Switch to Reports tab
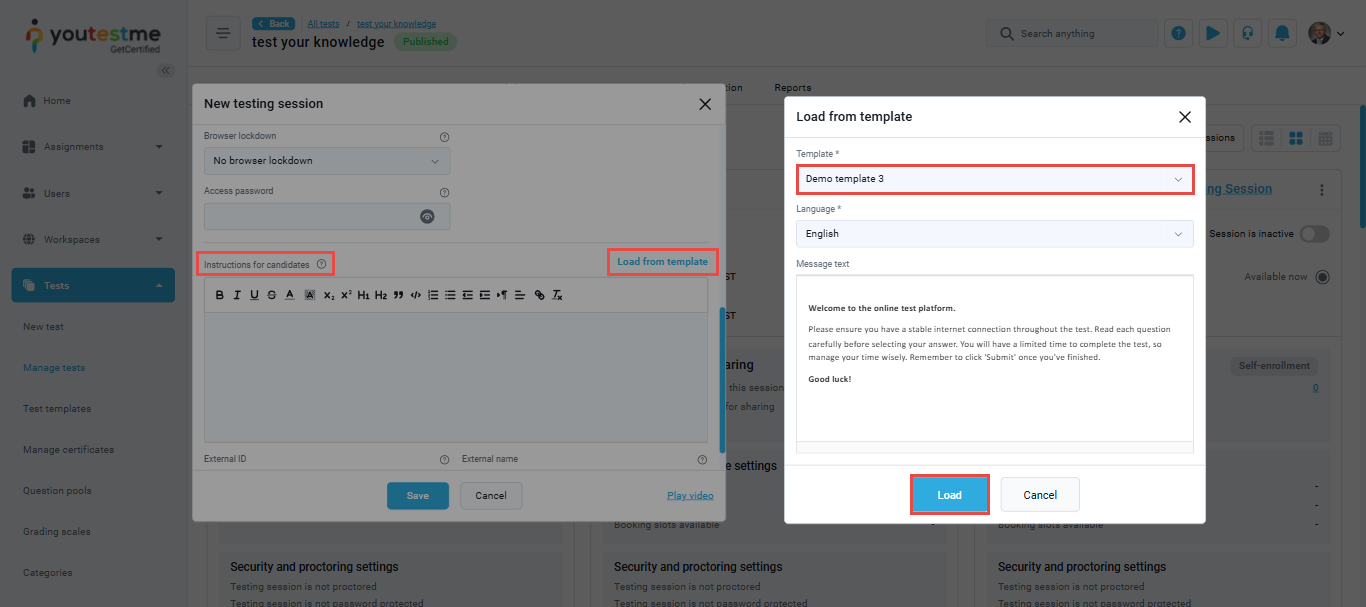1366x607 pixels. (x=792, y=88)
